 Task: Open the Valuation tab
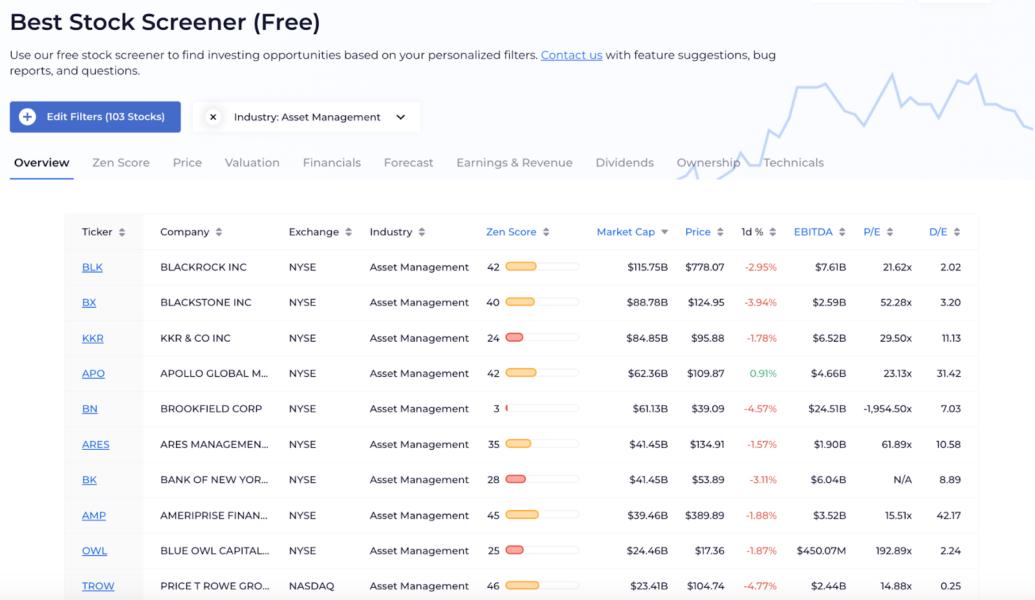click(252, 162)
